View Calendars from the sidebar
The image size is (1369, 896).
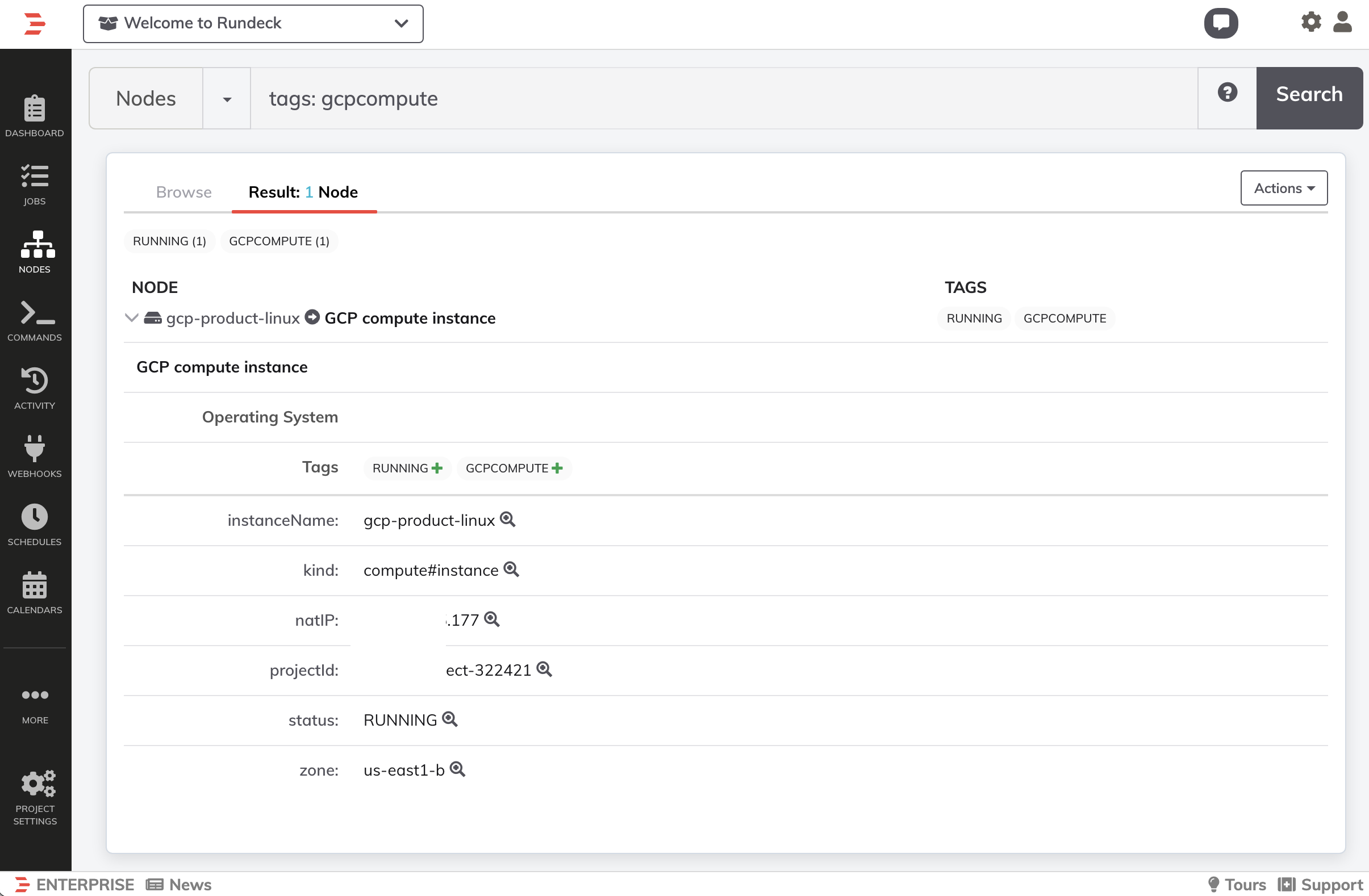click(35, 591)
